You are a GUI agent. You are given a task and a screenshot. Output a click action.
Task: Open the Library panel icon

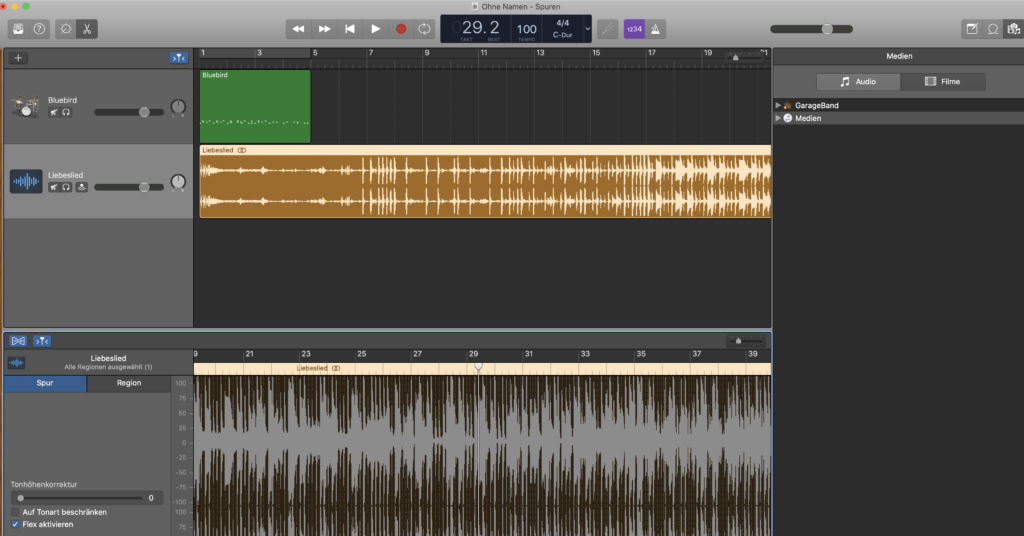(18, 29)
